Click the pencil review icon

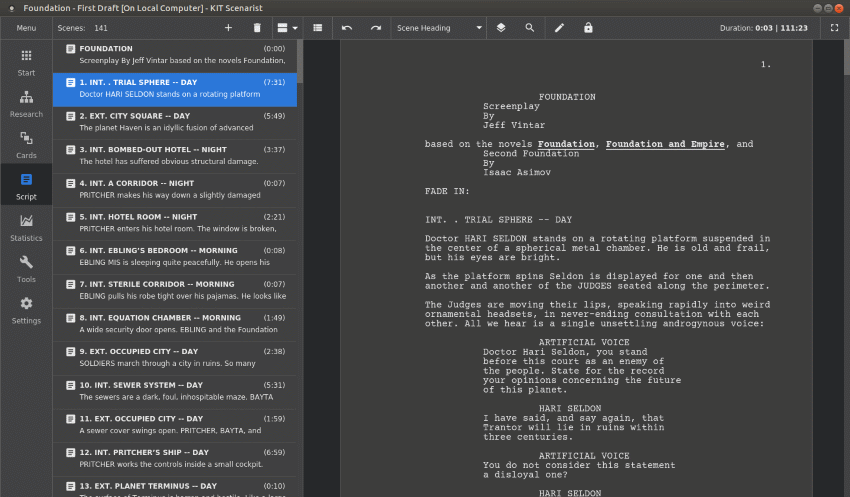point(559,28)
